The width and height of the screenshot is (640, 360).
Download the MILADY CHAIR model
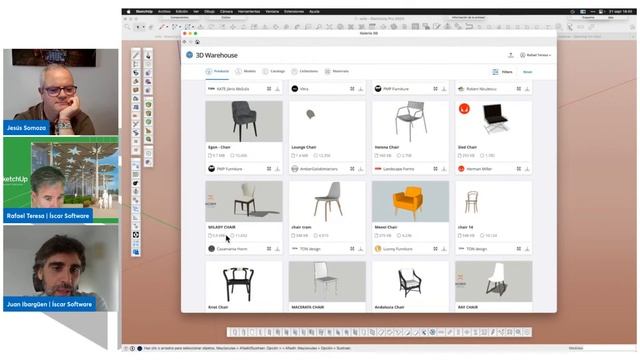pos(278,249)
